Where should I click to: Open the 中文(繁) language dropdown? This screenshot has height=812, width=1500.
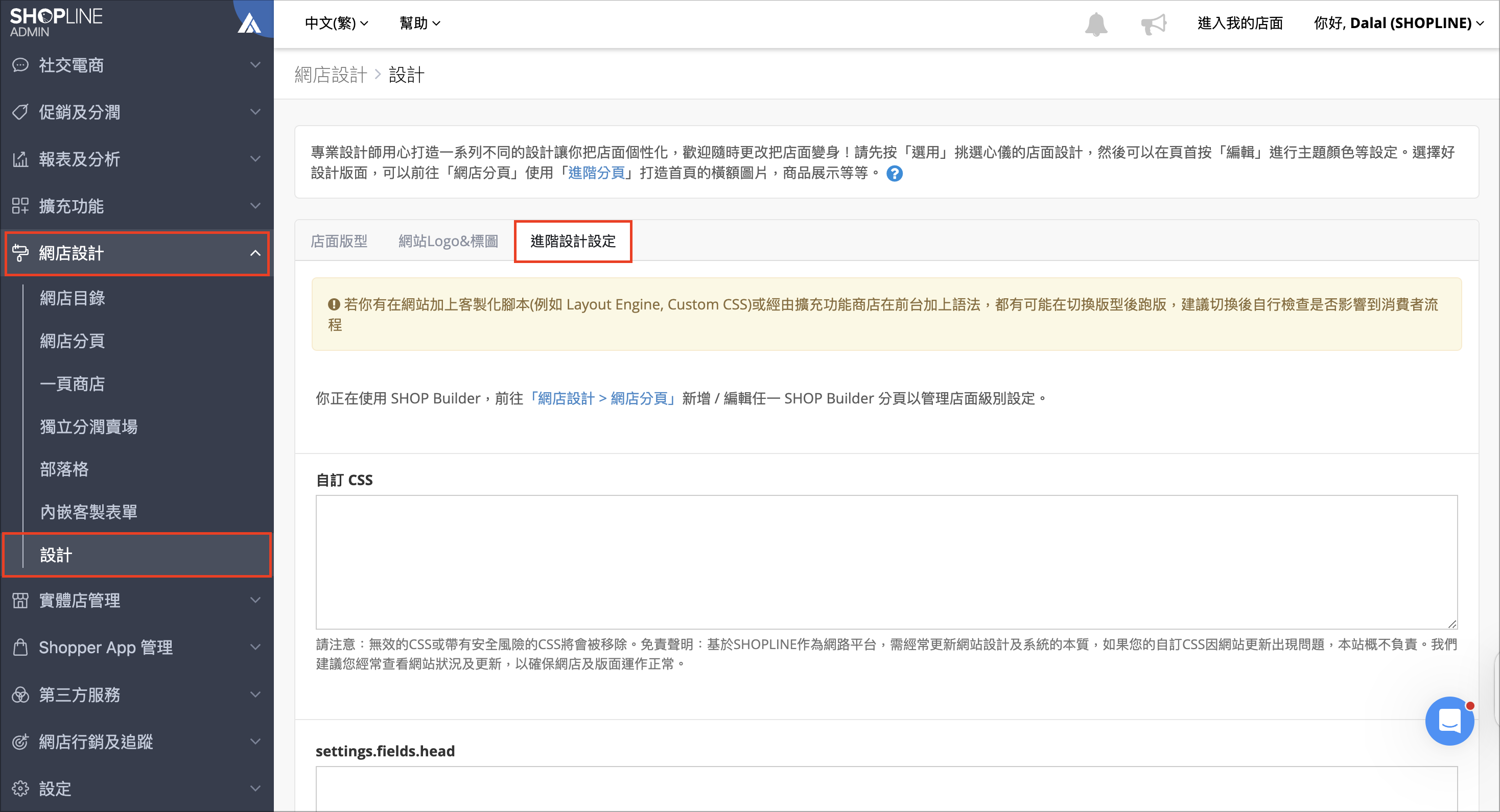pos(337,23)
